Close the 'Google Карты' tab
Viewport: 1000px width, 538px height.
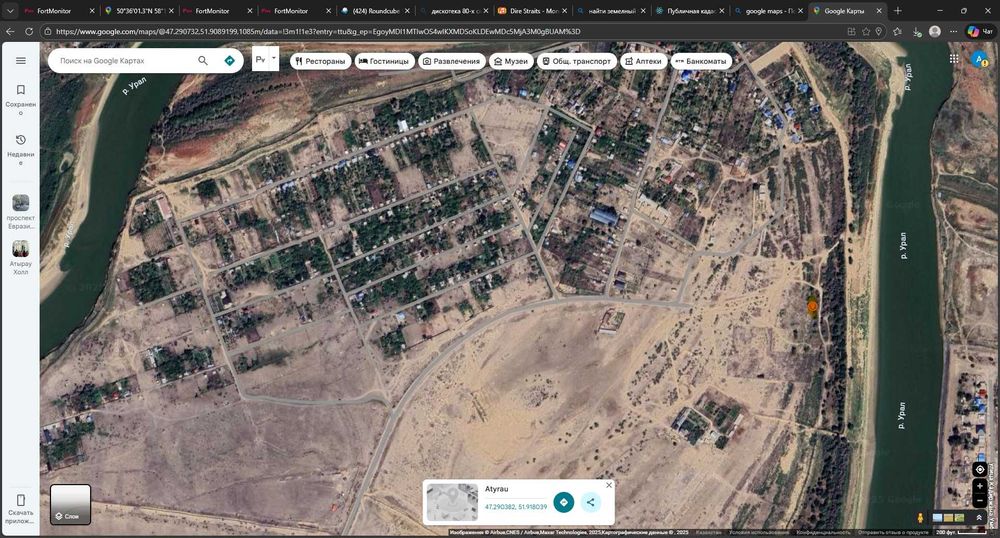coord(879,11)
